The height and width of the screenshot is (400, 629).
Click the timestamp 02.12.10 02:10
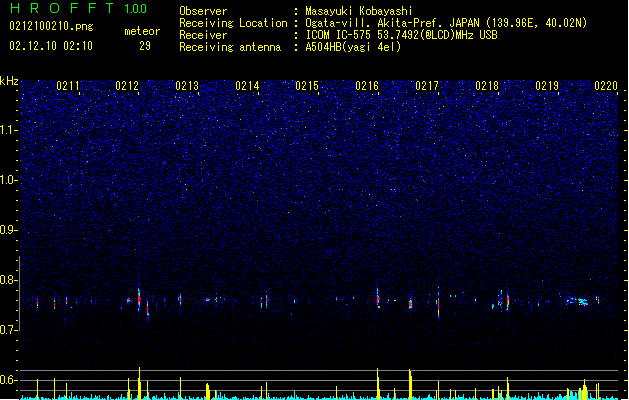51,46
